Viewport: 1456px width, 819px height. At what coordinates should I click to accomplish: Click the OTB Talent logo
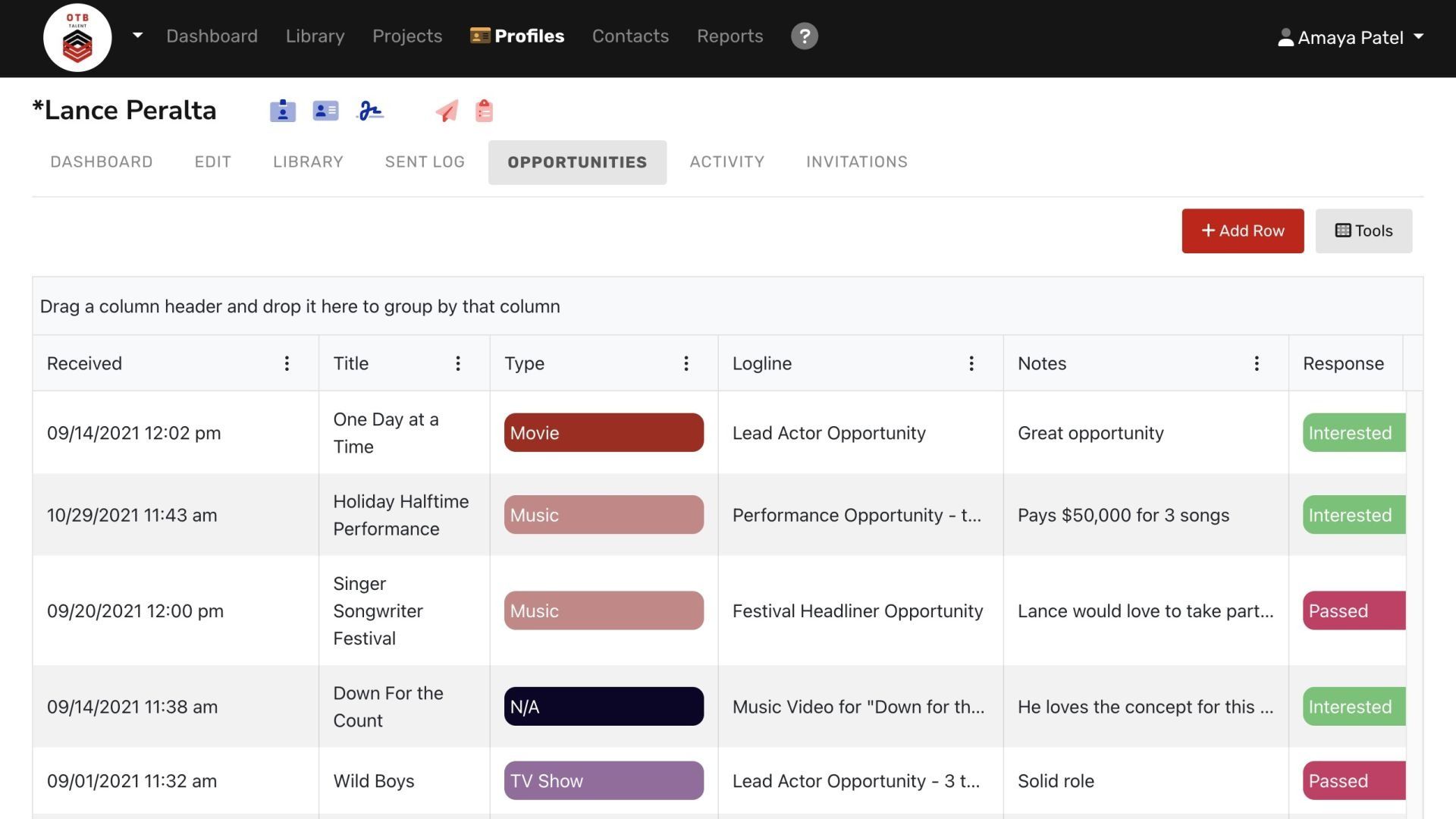pyautogui.click(x=77, y=38)
